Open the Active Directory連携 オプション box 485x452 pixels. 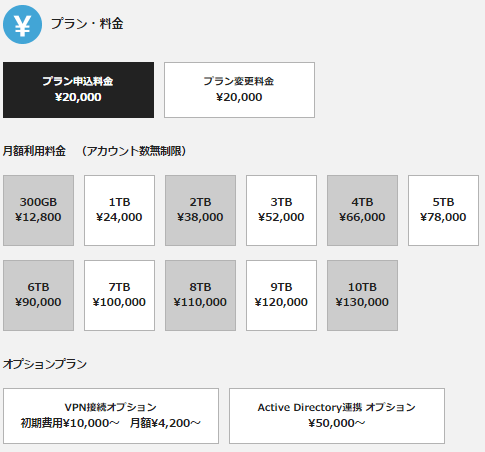337,416
